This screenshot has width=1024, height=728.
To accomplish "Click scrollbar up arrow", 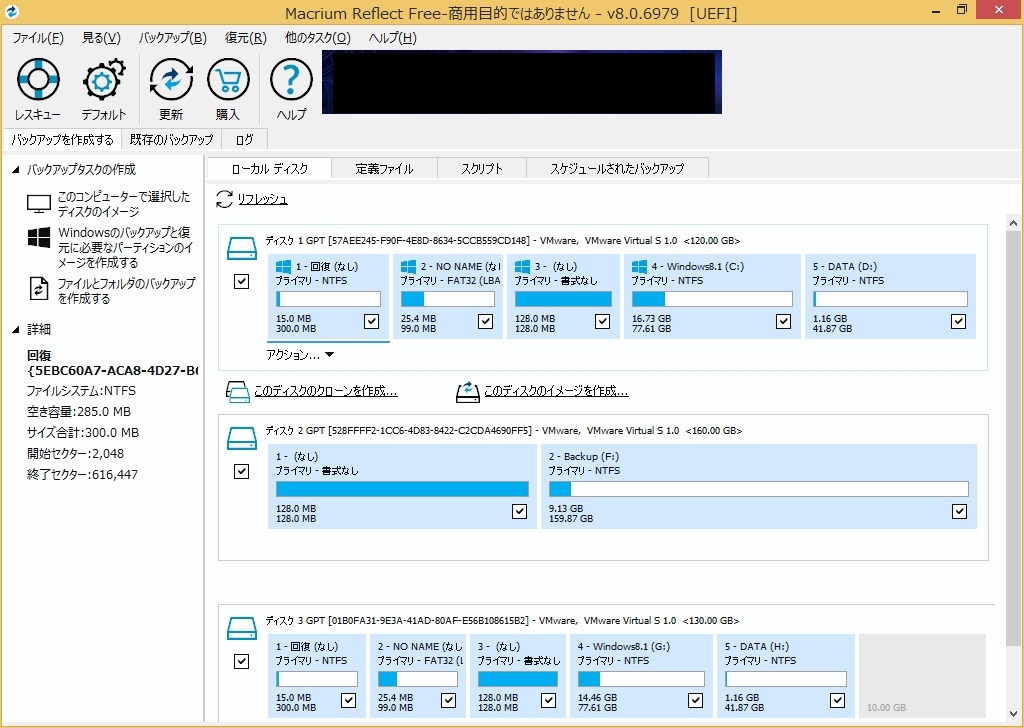I will pos(1014,223).
